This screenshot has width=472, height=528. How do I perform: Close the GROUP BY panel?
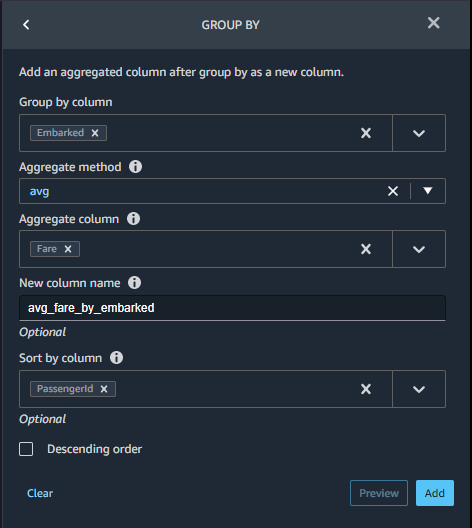[433, 23]
